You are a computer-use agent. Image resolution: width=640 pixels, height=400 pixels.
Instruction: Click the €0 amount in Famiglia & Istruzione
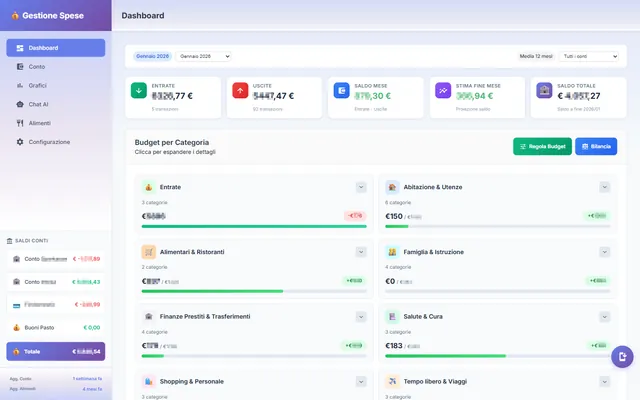point(390,281)
